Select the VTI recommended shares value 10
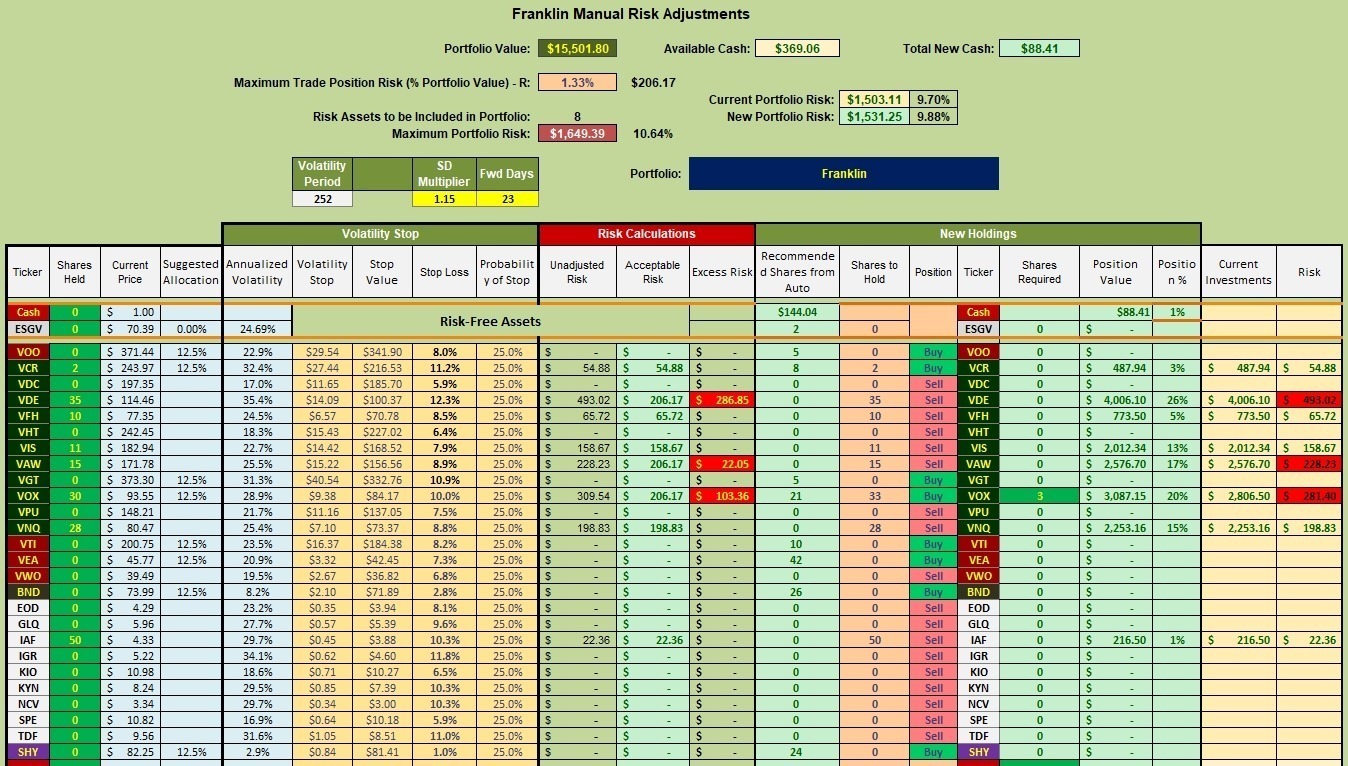Viewport: 1348px width, 766px height. (797, 544)
